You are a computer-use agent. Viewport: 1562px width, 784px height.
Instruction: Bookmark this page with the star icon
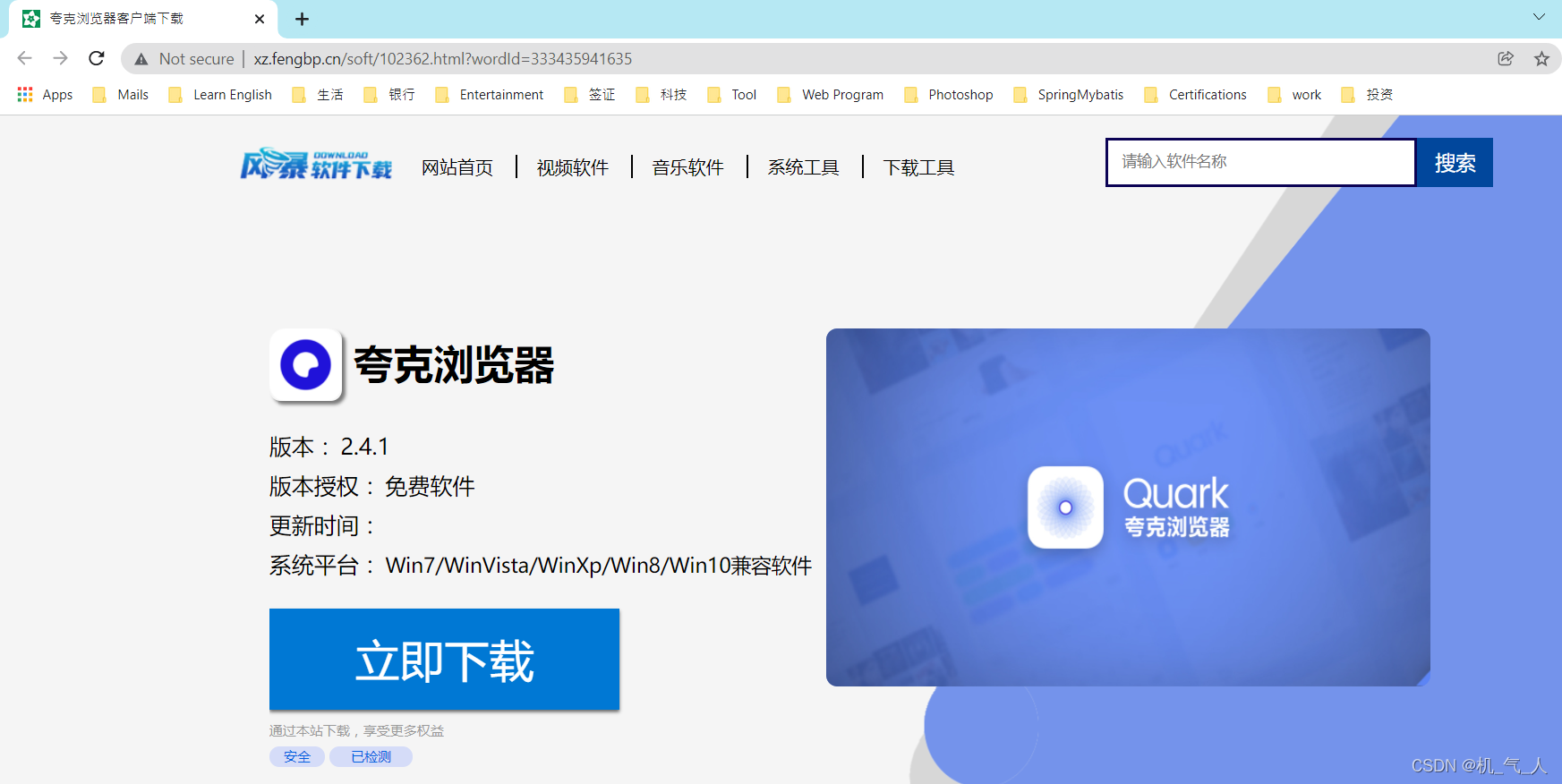pyautogui.click(x=1541, y=58)
